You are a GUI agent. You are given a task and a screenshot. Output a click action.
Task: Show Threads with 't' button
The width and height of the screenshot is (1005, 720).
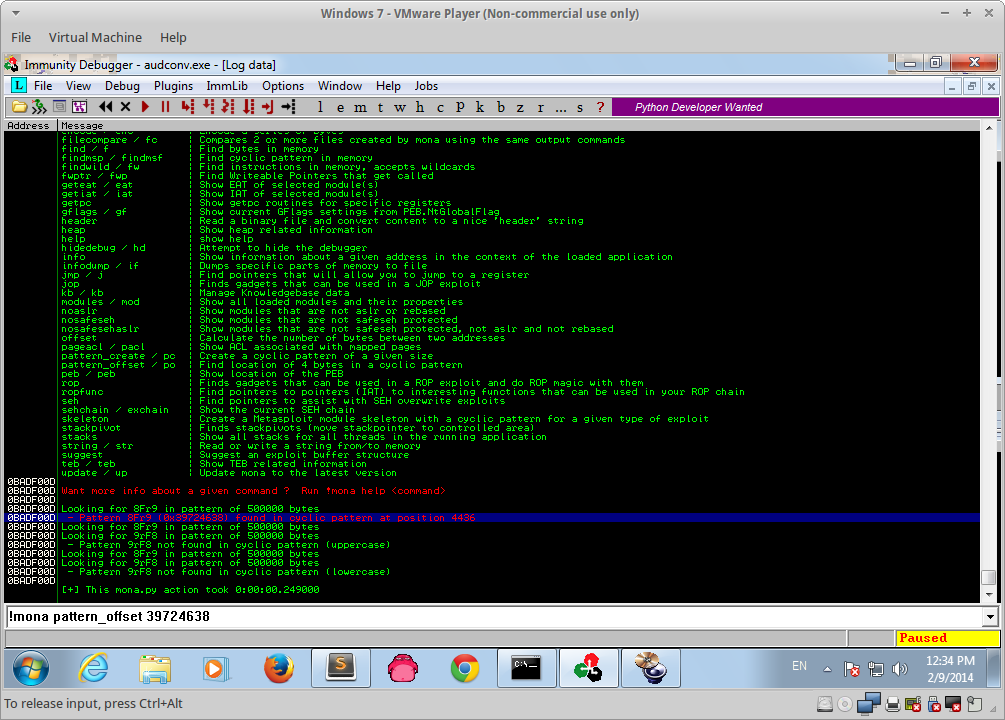[x=380, y=107]
